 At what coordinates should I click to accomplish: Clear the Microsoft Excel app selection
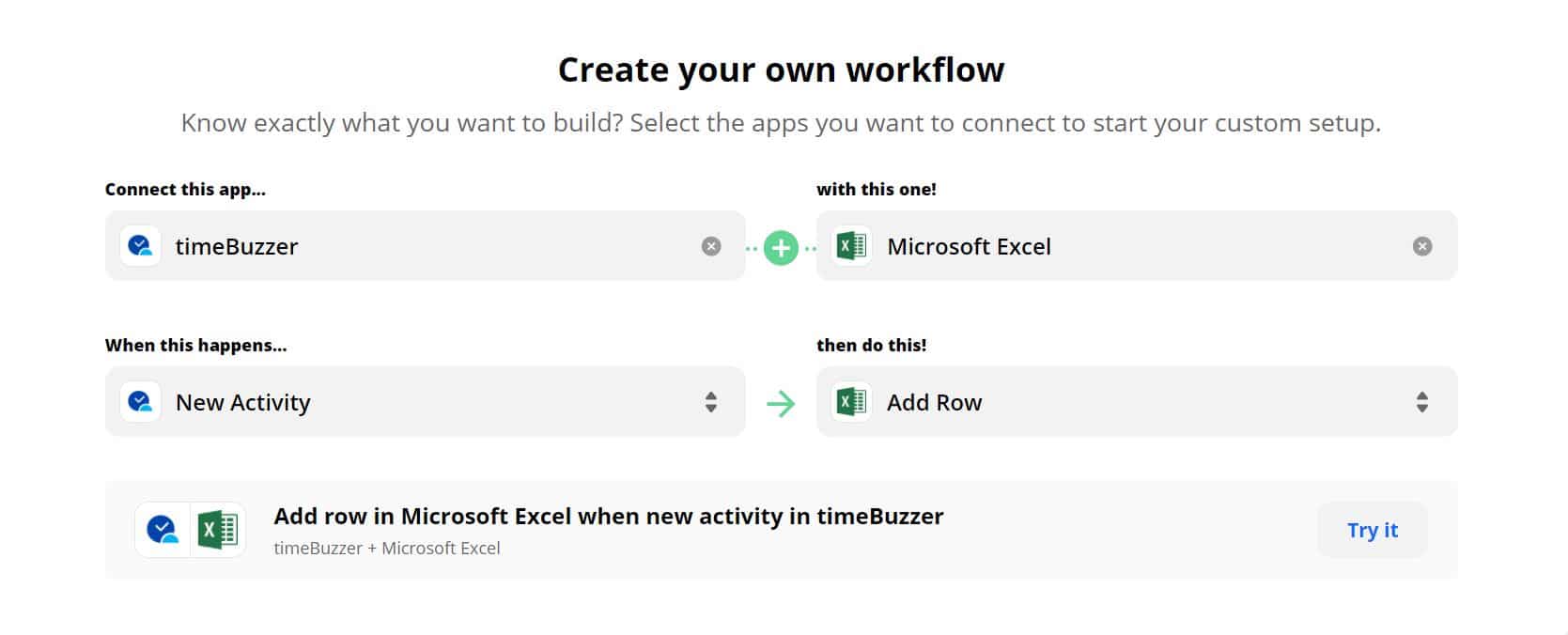pos(1422,246)
